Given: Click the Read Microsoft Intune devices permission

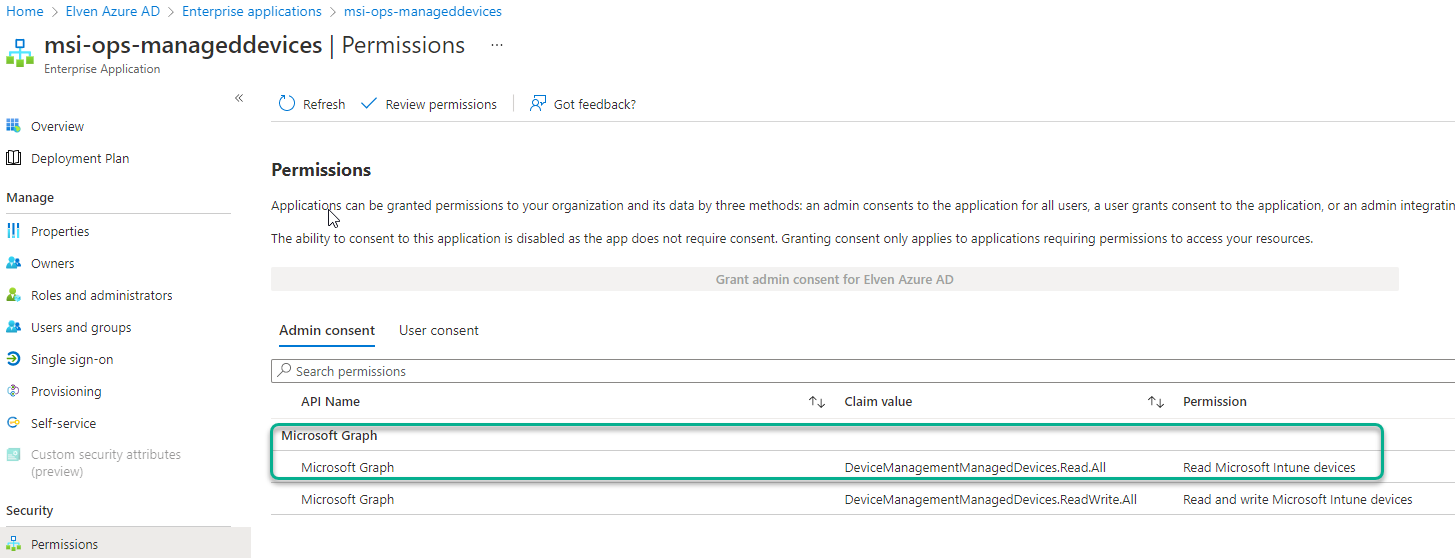Looking at the screenshot, I should click(1269, 467).
